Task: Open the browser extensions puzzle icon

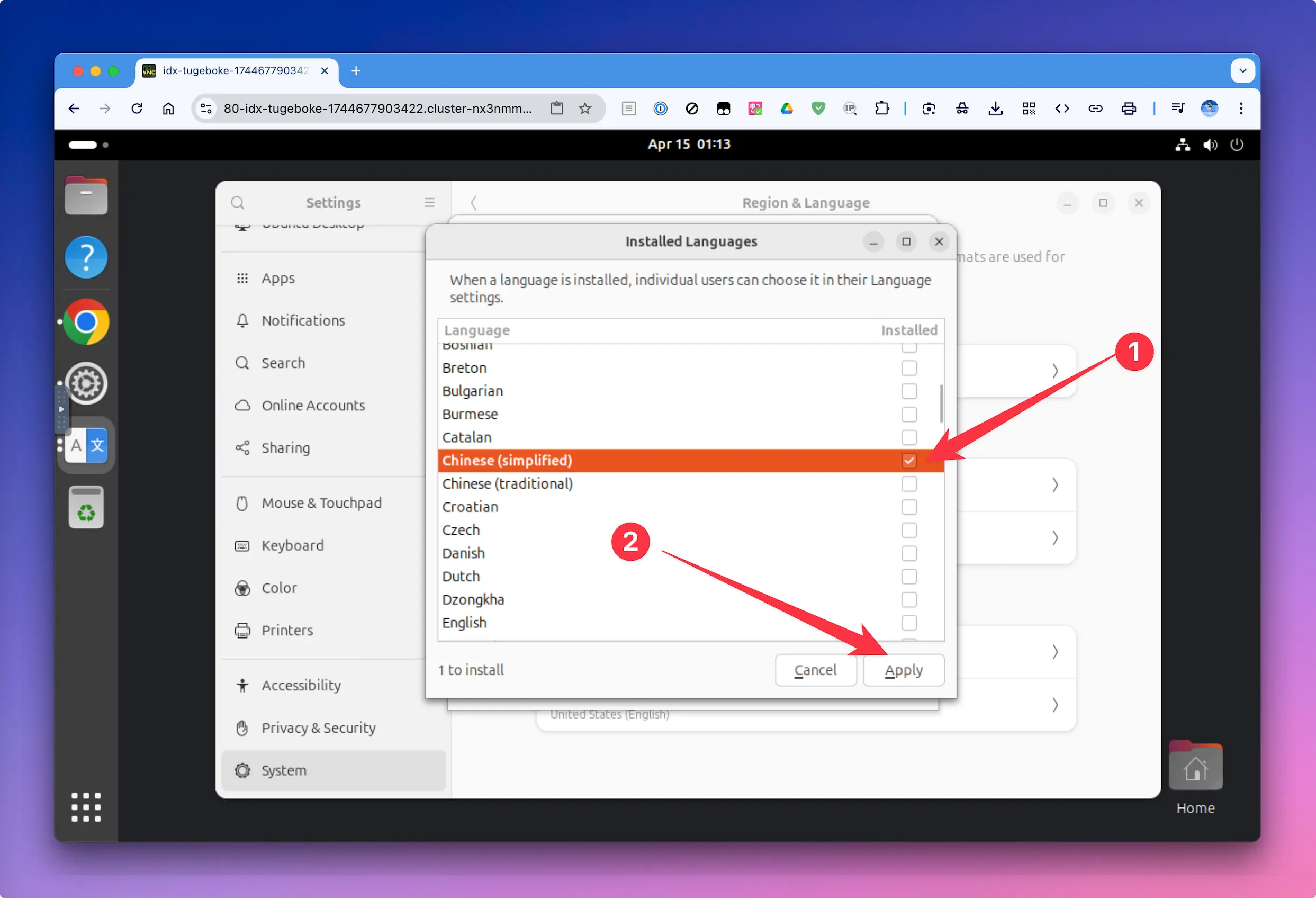Action: tap(882, 108)
